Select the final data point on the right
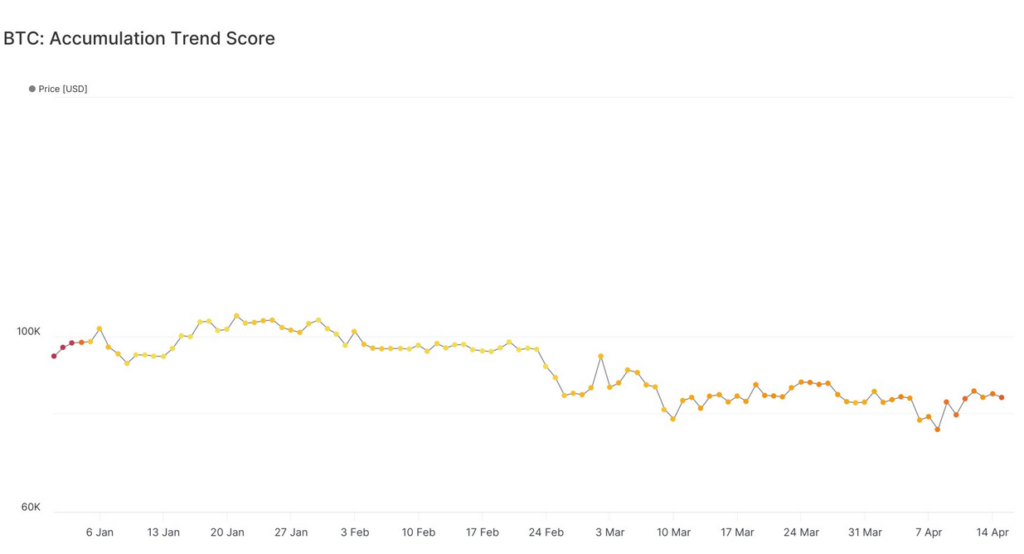Image resolution: width=1024 pixels, height=554 pixels. click(1001, 397)
